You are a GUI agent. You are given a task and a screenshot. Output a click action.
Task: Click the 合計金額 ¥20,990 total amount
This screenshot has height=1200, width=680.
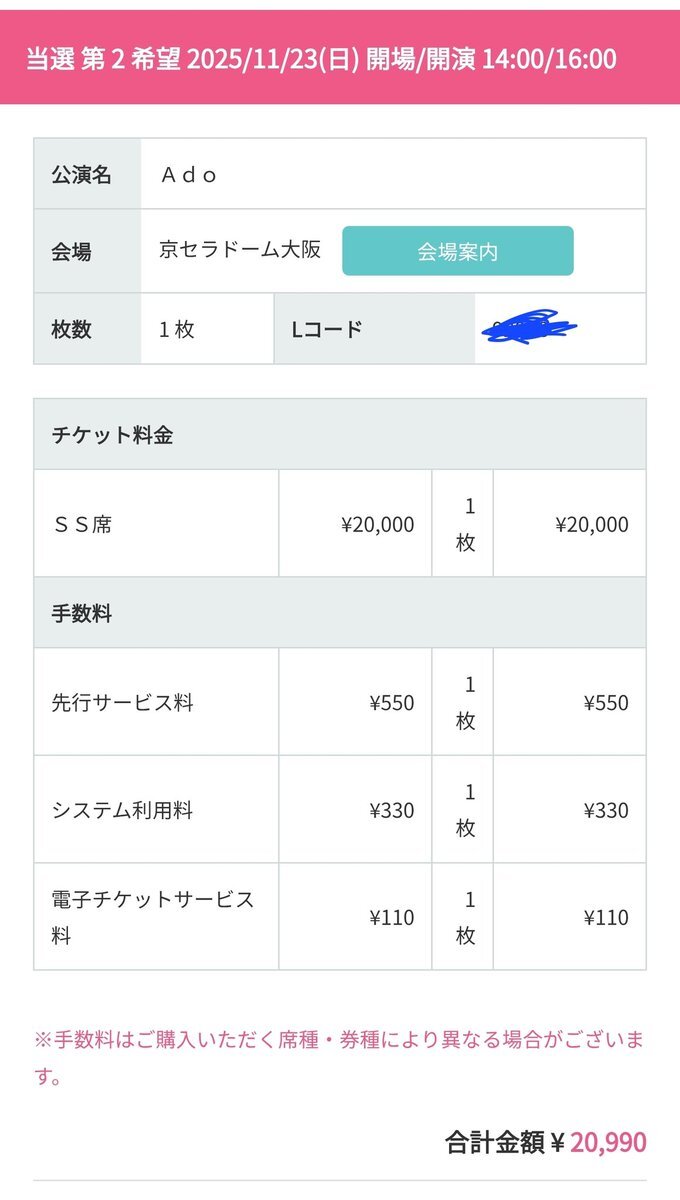[546, 1142]
